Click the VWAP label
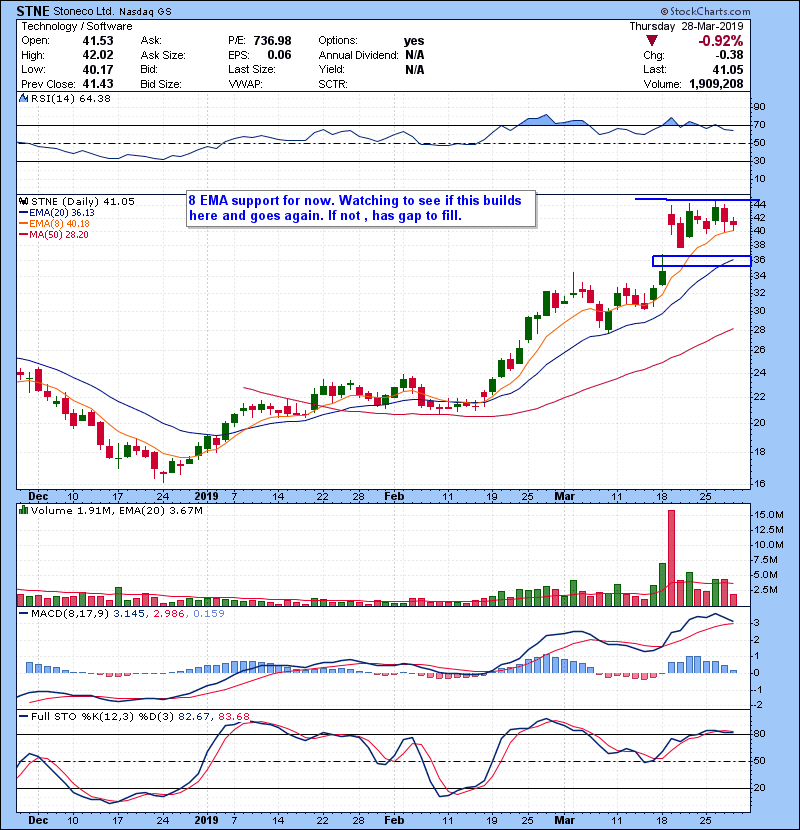Screen dimensions: 800x830 tap(246, 84)
